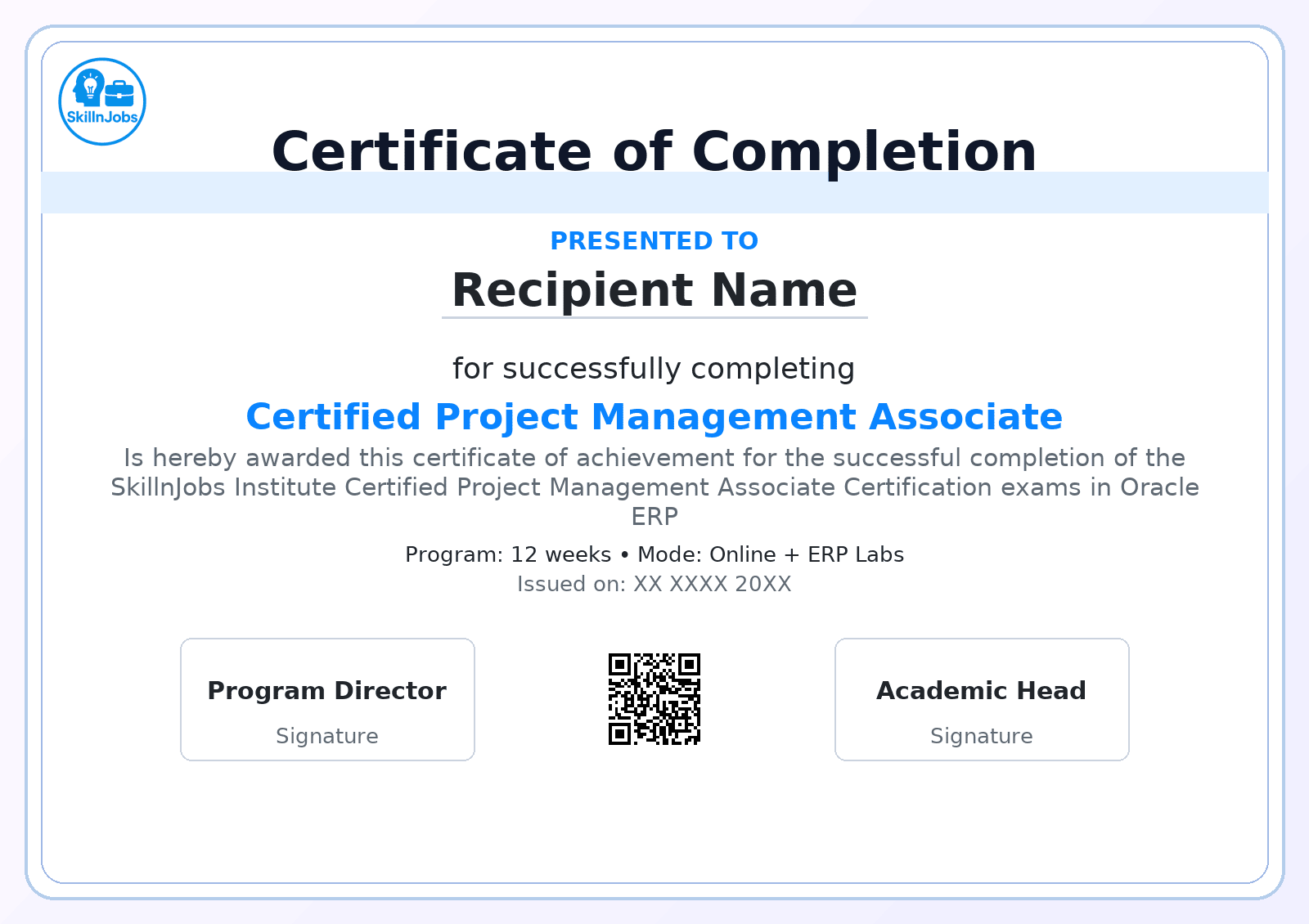Open the Certified Project Management Associate title
This screenshot has height=924, width=1309.
(654, 417)
